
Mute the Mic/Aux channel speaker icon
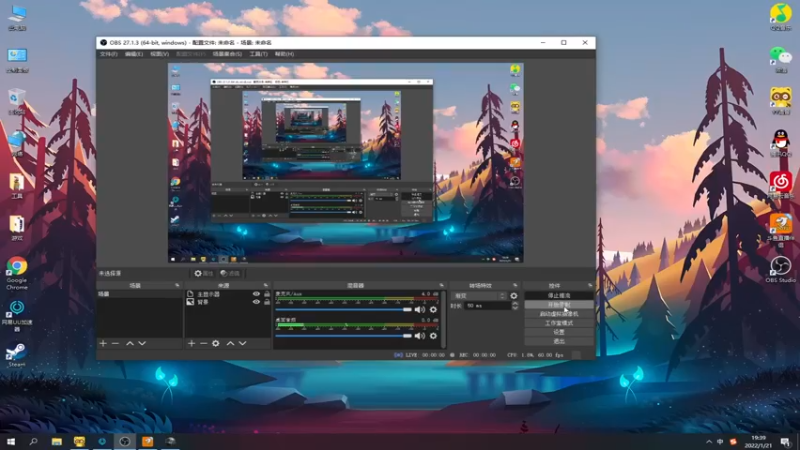pyautogui.click(x=419, y=309)
